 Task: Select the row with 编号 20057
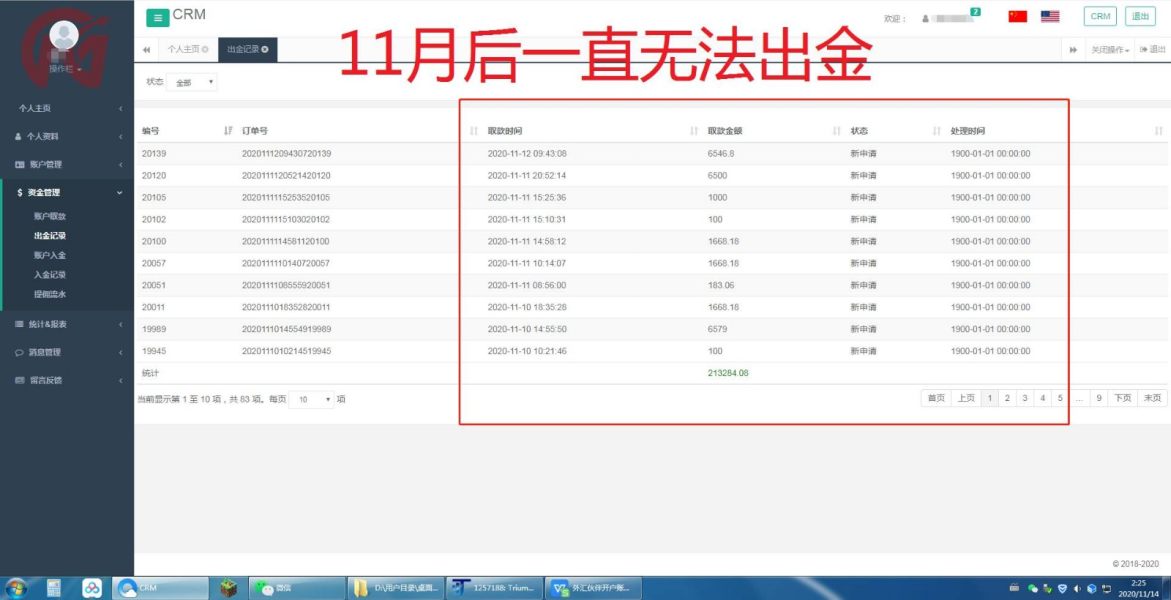pyautogui.click(x=651, y=263)
